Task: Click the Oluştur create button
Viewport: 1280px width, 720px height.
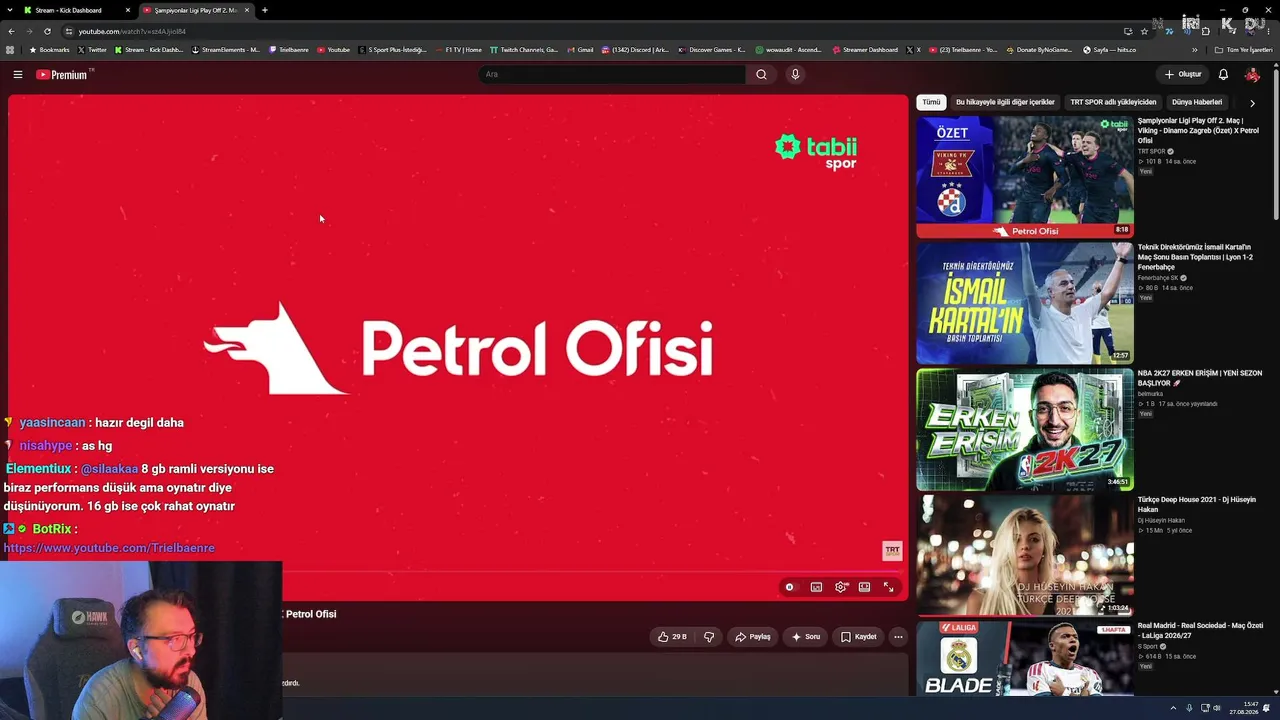Action: tap(1183, 74)
